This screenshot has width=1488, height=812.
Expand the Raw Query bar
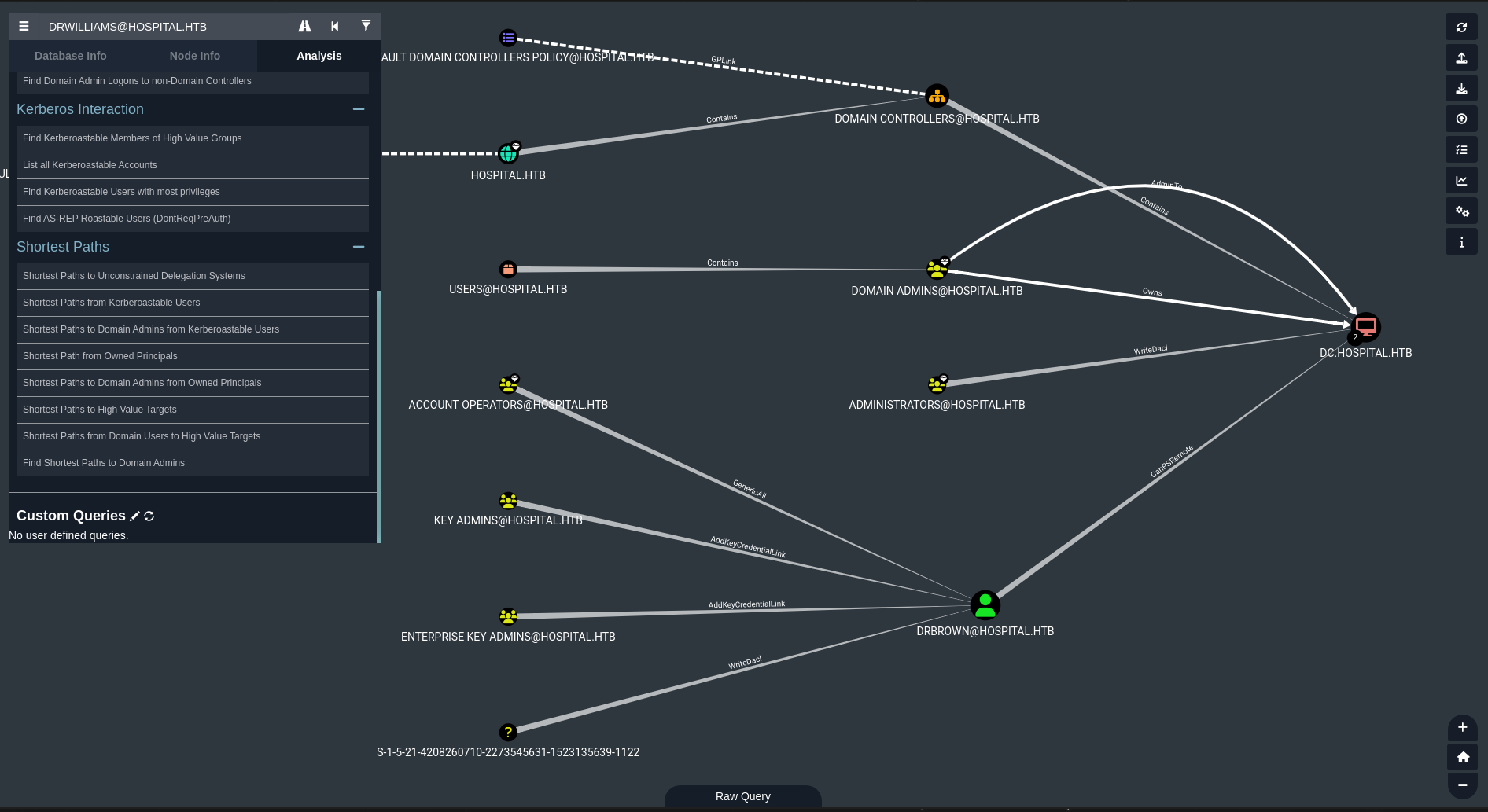742,796
